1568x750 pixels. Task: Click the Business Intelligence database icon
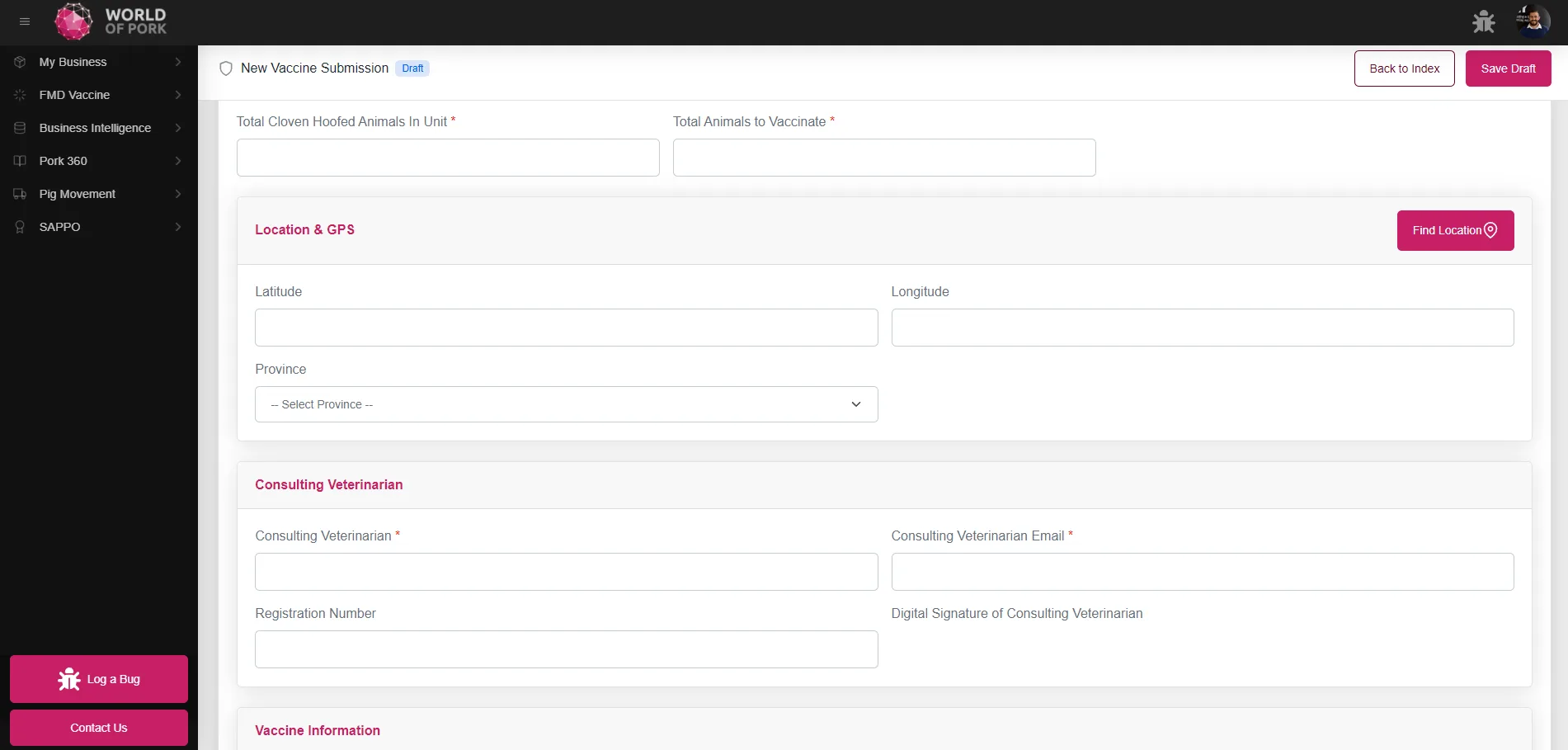coord(20,128)
